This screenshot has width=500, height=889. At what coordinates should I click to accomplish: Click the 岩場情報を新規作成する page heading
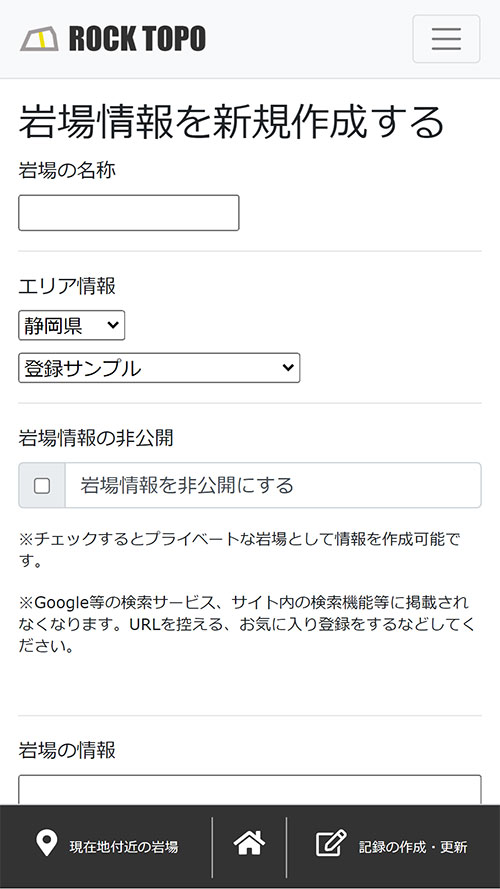231,121
